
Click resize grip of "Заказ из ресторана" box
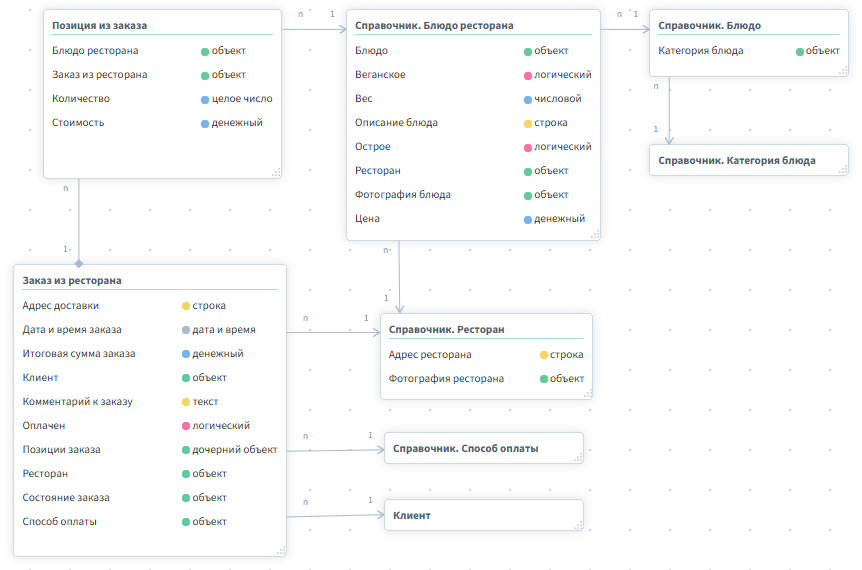280,549
